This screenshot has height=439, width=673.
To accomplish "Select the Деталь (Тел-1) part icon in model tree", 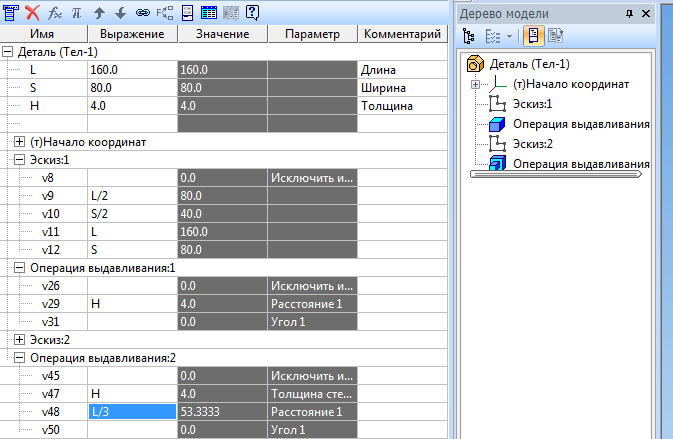I will pyautogui.click(x=475, y=64).
